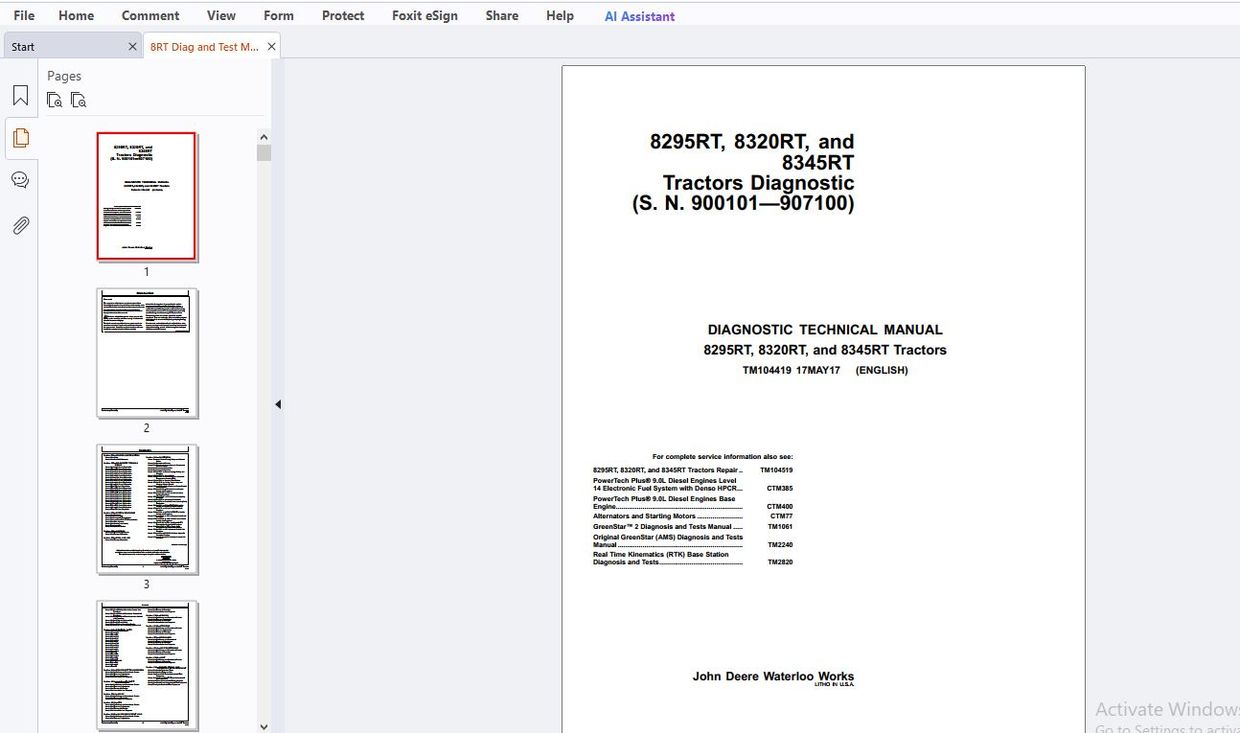Enlarge the page thumbnails size
The image size is (1240, 733).
click(x=79, y=99)
